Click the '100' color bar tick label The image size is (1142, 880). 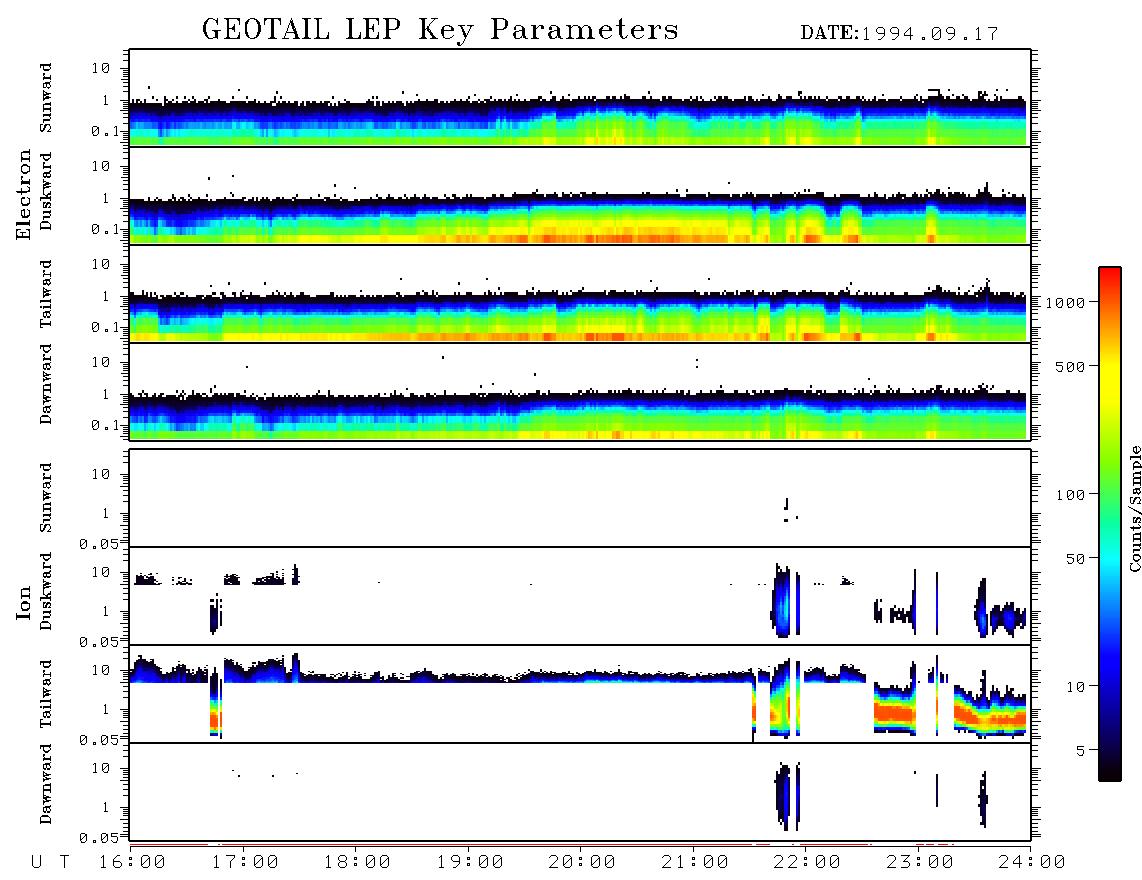pyautogui.click(x=1070, y=495)
